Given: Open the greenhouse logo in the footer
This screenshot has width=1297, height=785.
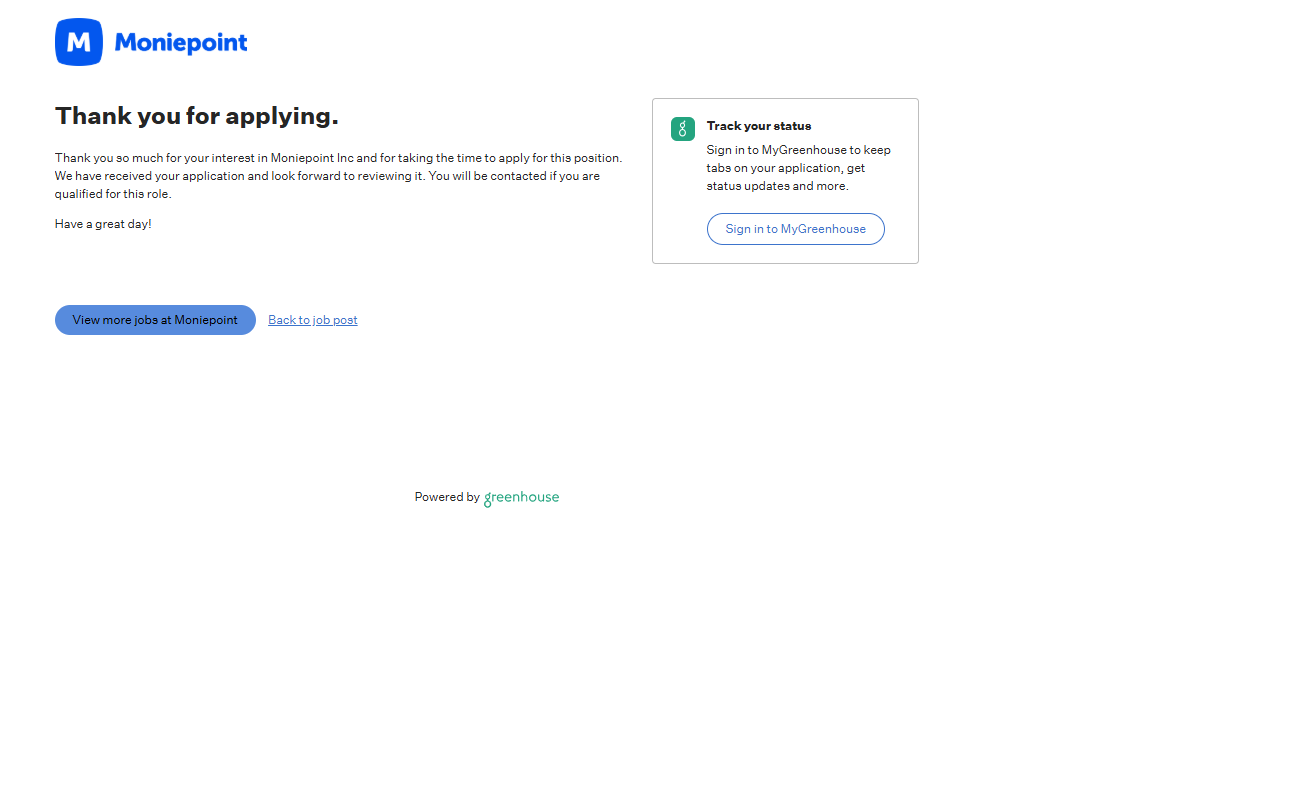Looking at the screenshot, I should coord(521,497).
